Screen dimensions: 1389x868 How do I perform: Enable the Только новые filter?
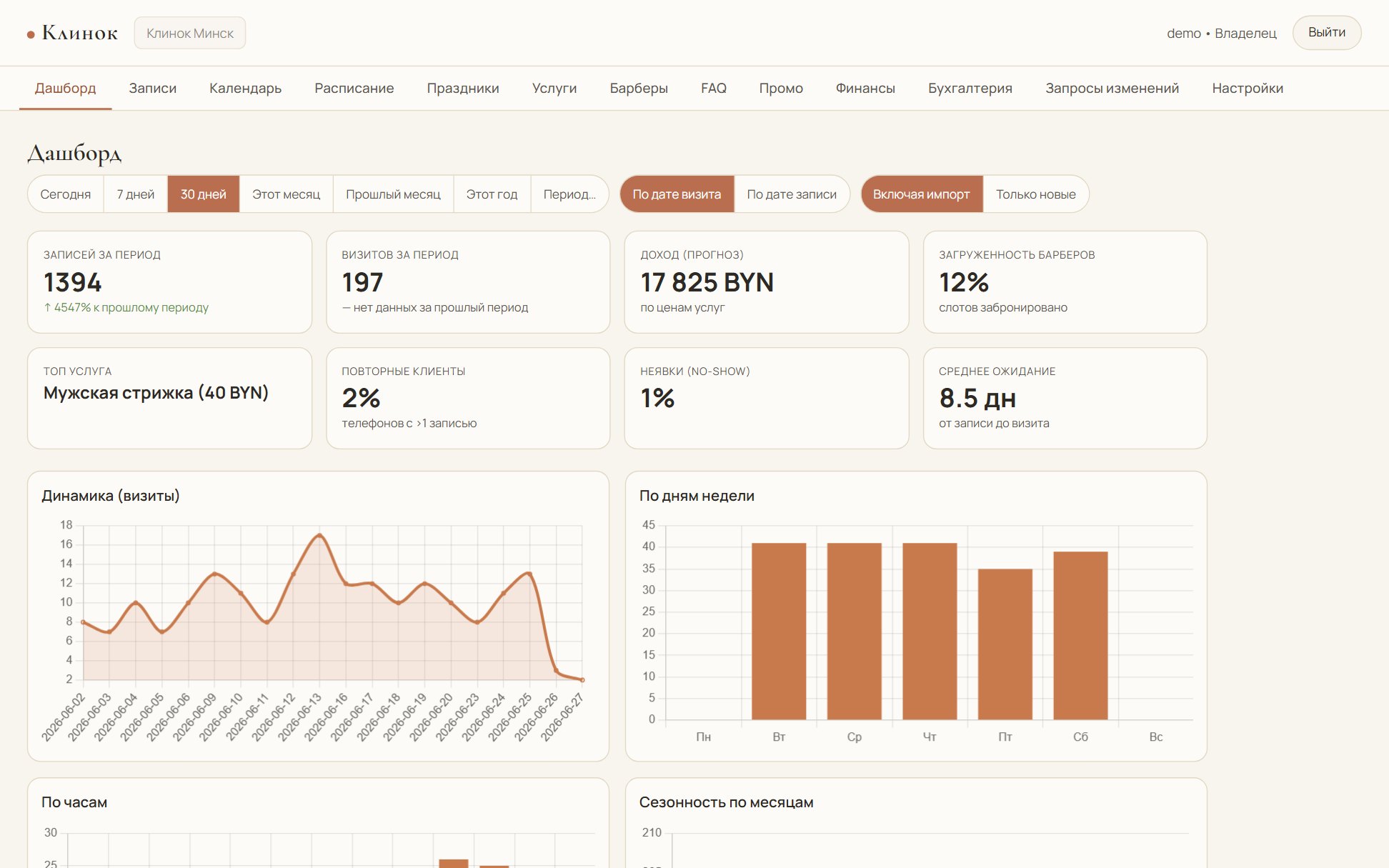(x=1035, y=194)
